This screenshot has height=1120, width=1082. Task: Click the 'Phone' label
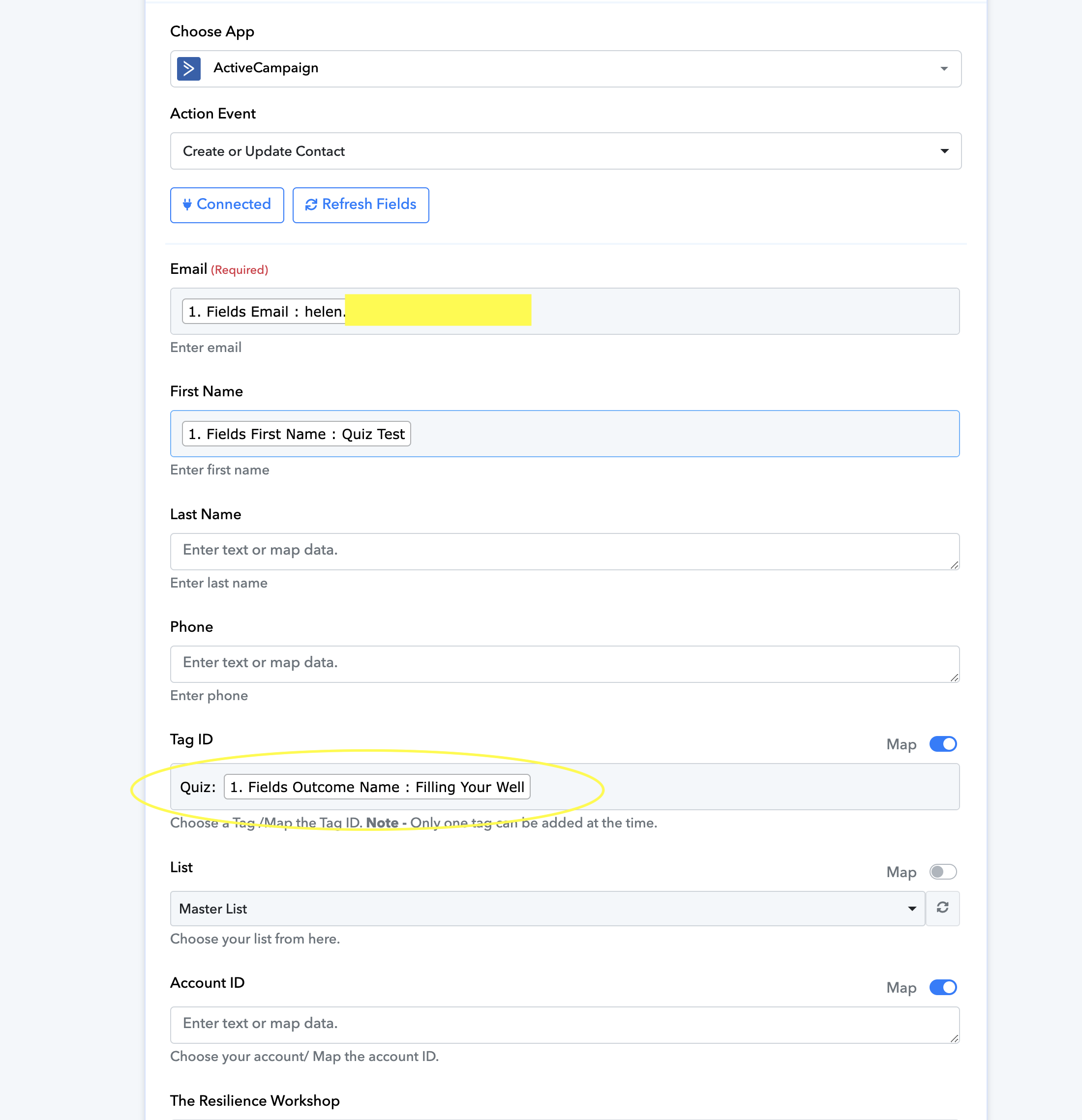pyautogui.click(x=191, y=627)
